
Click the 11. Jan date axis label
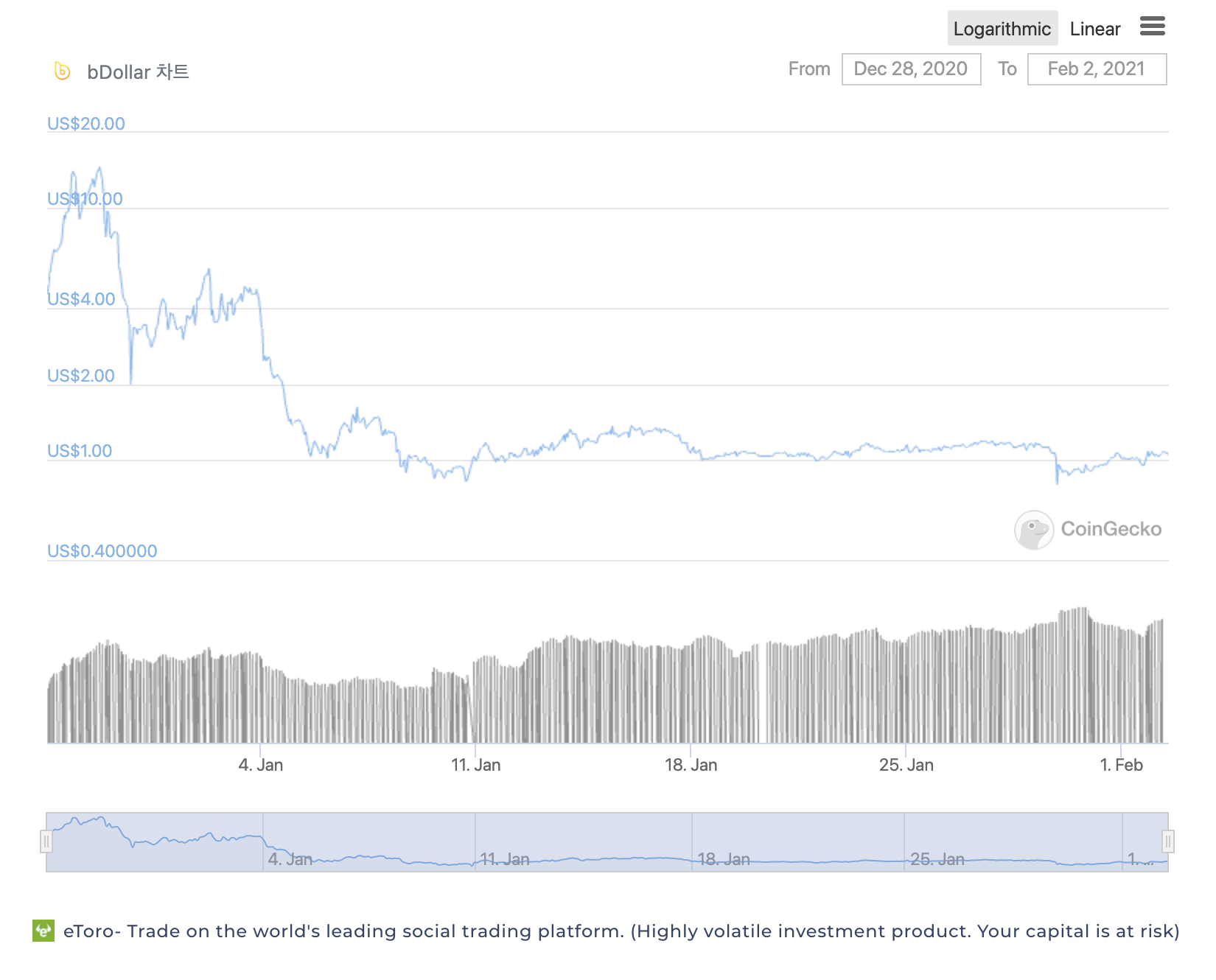476,765
